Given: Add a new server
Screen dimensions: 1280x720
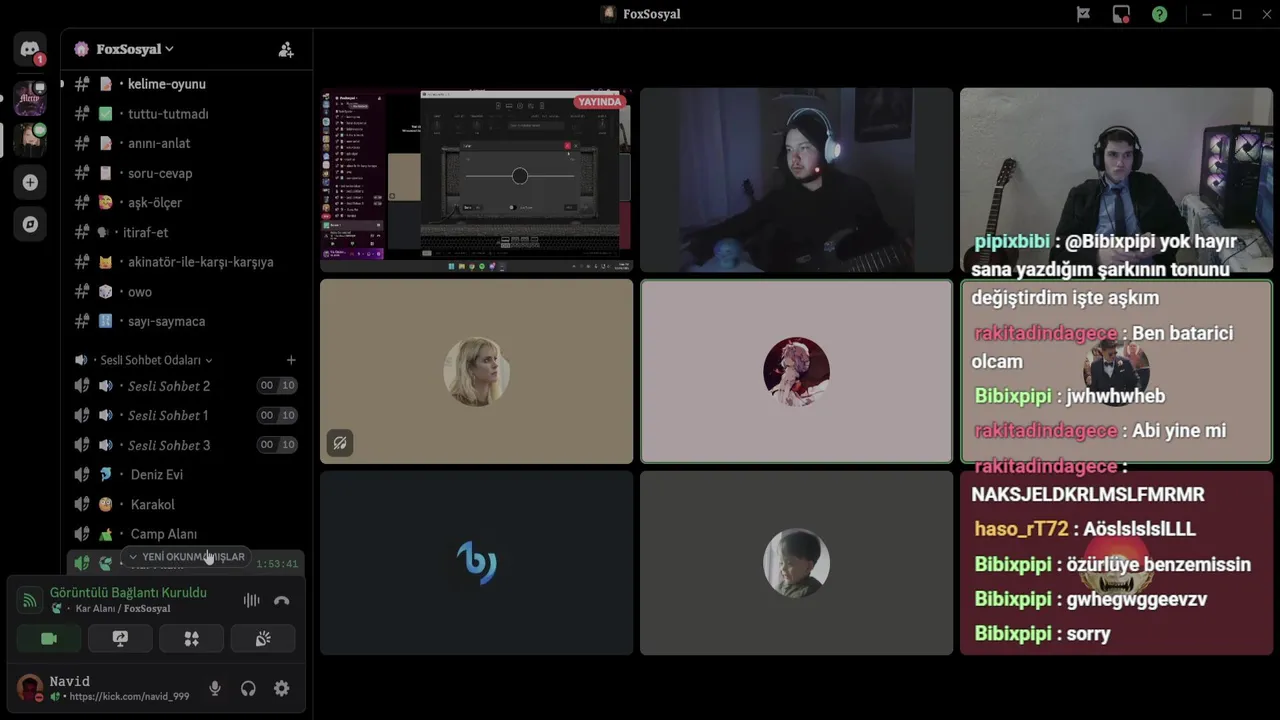Looking at the screenshot, I should click(x=30, y=182).
